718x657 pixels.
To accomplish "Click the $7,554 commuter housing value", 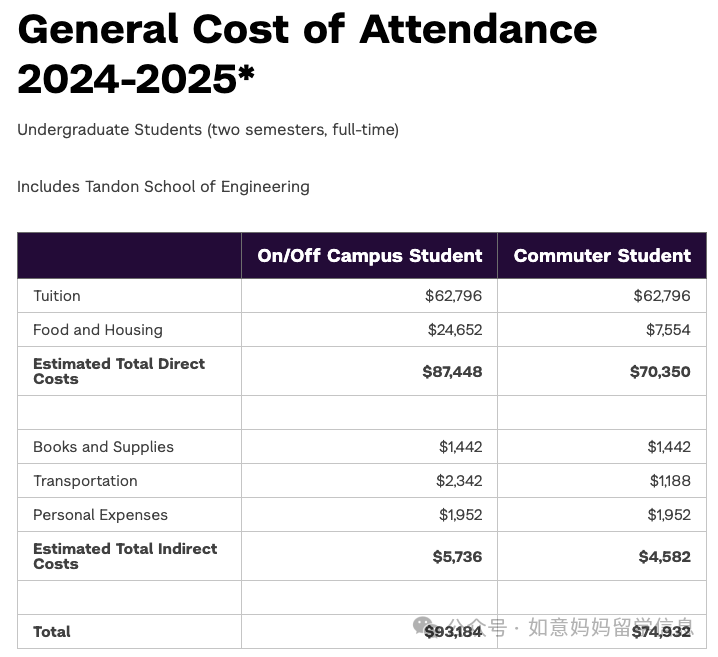I will [x=668, y=330].
